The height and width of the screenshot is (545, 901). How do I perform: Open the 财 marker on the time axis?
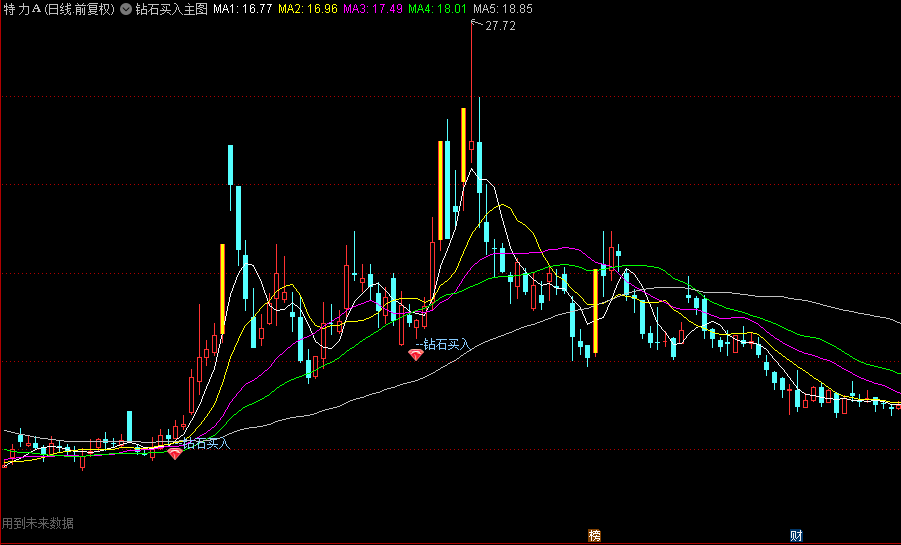coord(796,536)
